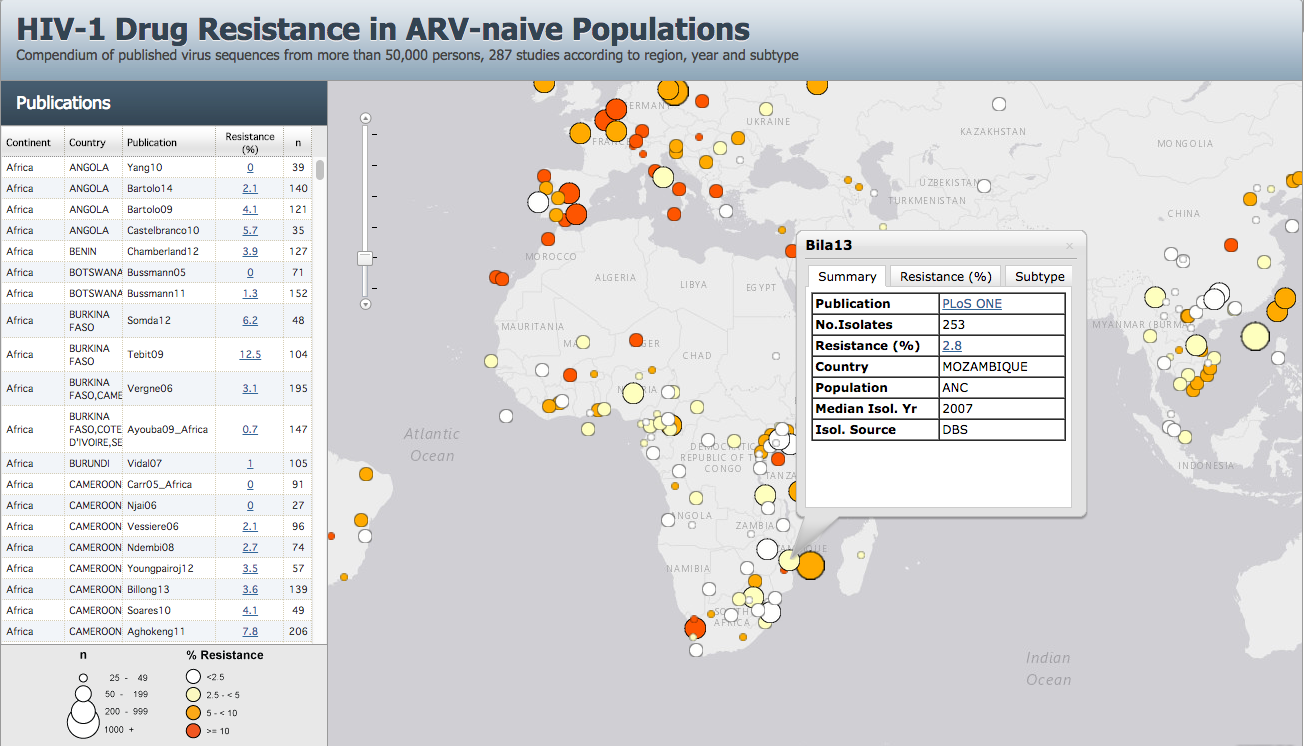Open the 12.5 resistance link for Tebit09
The image size is (1304, 746).
tap(250, 355)
